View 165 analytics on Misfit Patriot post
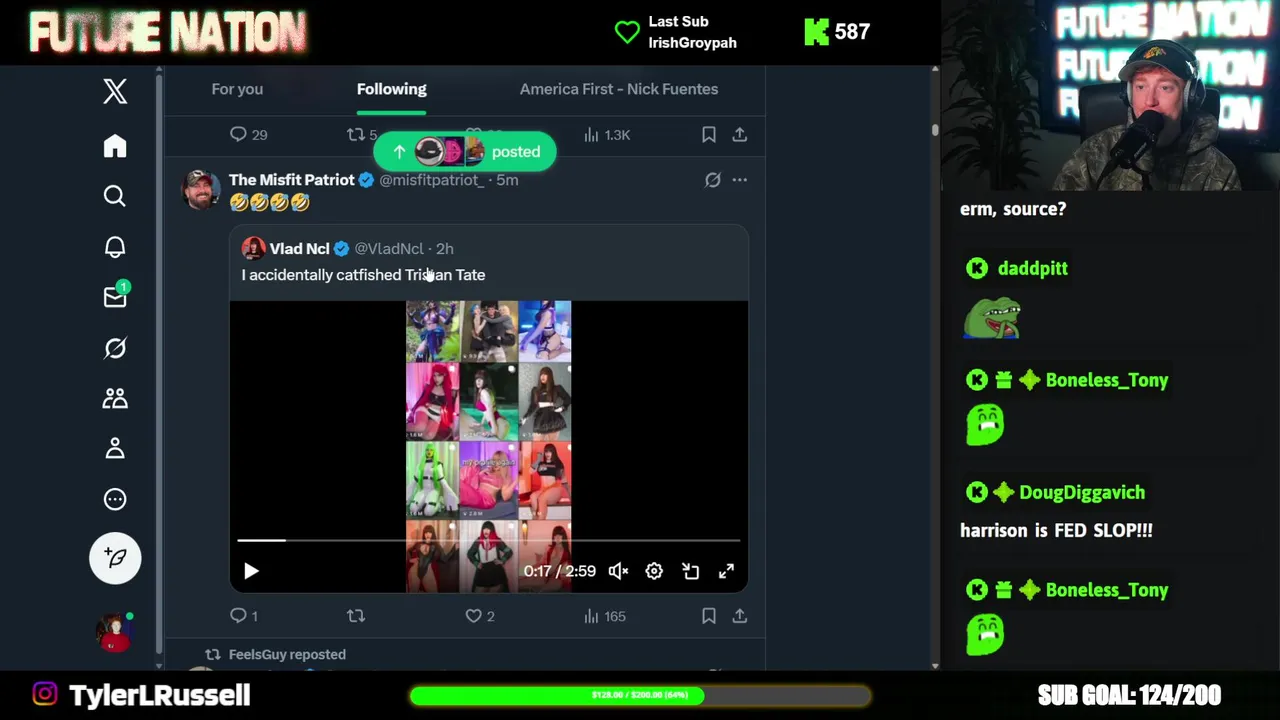The height and width of the screenshot is (720, 1280). (604, 616)
